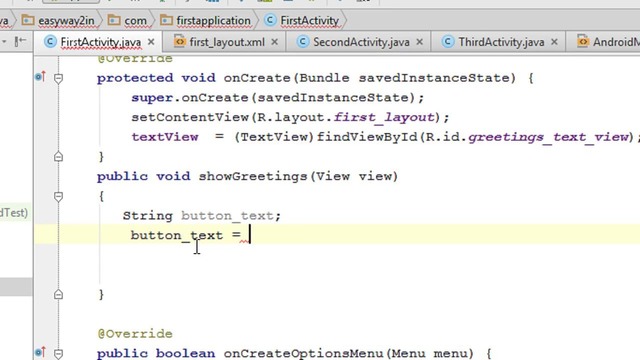640x360 pixels.
Task: Collapse the onCreateOptionsMenu method fold marker
Action: 58,354
